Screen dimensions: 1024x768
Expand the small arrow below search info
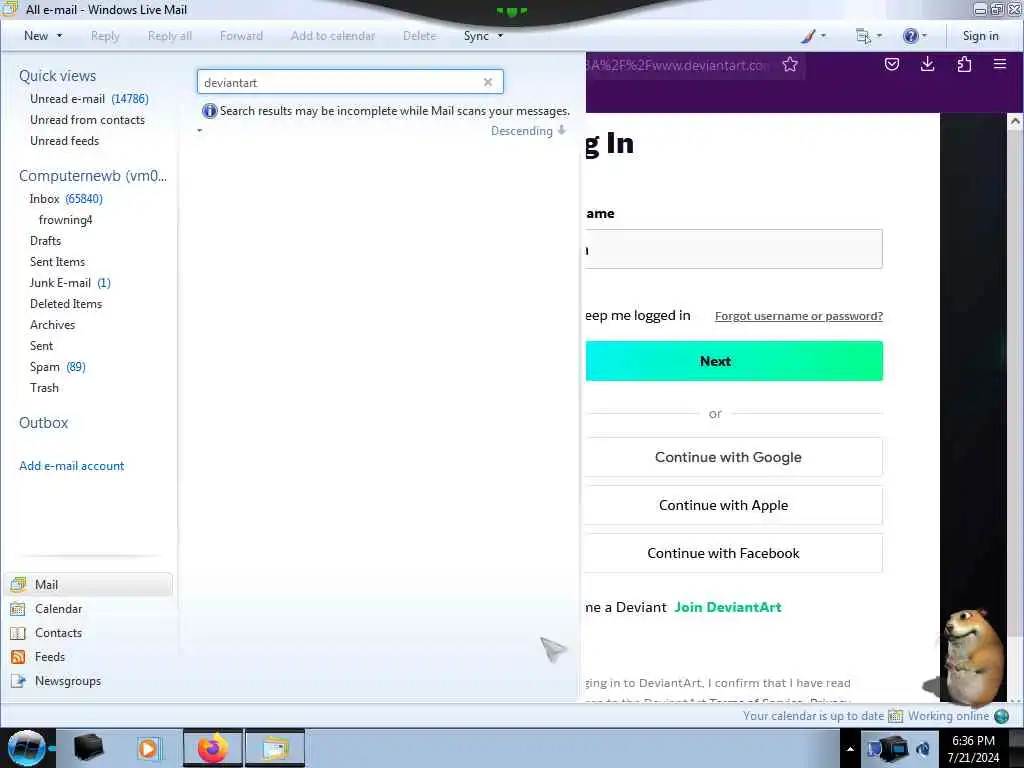click(200, 131)
